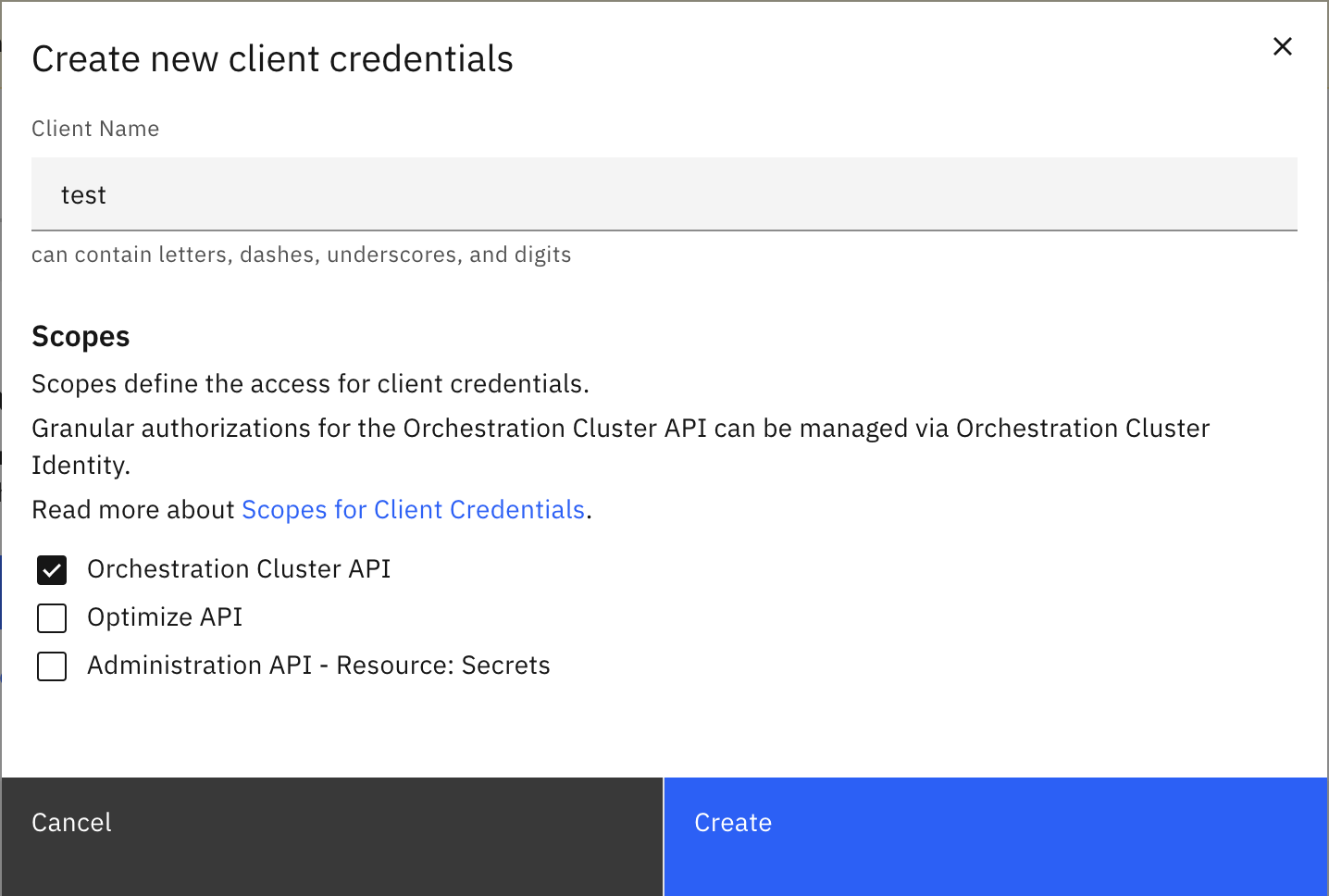Click the 'Scopes define the access' sentence

pos(310,384)
